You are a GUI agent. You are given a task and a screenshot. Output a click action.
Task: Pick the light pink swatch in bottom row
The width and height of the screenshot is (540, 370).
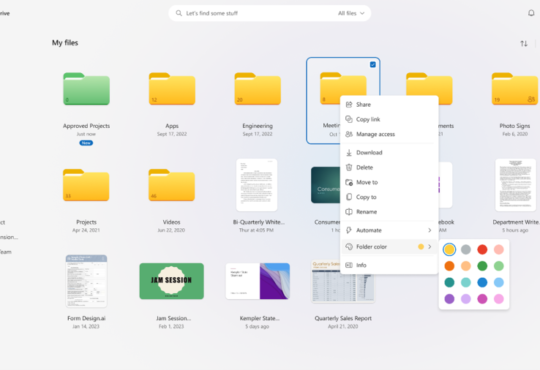coord(499,299)
